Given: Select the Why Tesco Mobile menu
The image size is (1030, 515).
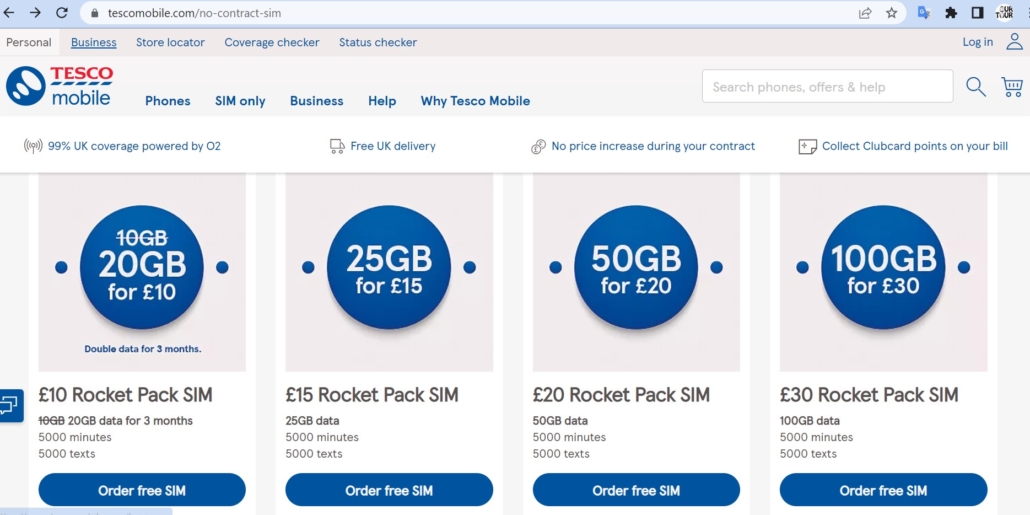Looking at the screenshot, I should (x=475, y=101).
